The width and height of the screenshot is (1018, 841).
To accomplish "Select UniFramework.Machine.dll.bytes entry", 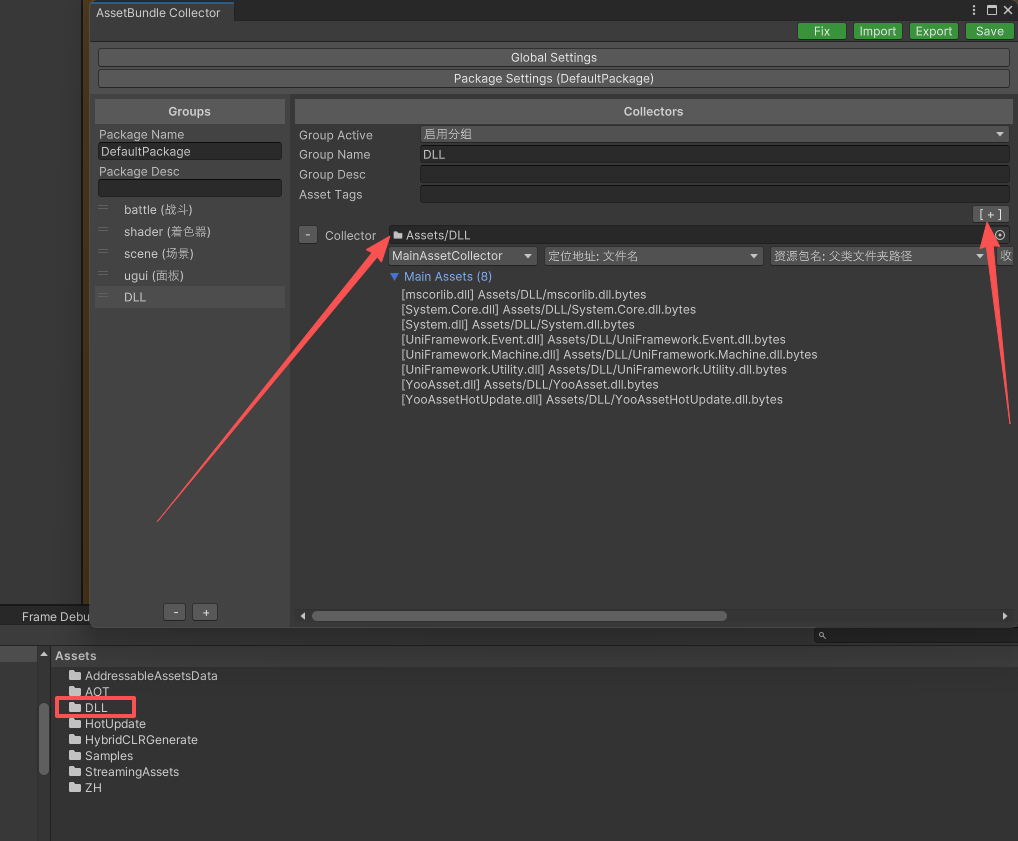I will [609, 355].
